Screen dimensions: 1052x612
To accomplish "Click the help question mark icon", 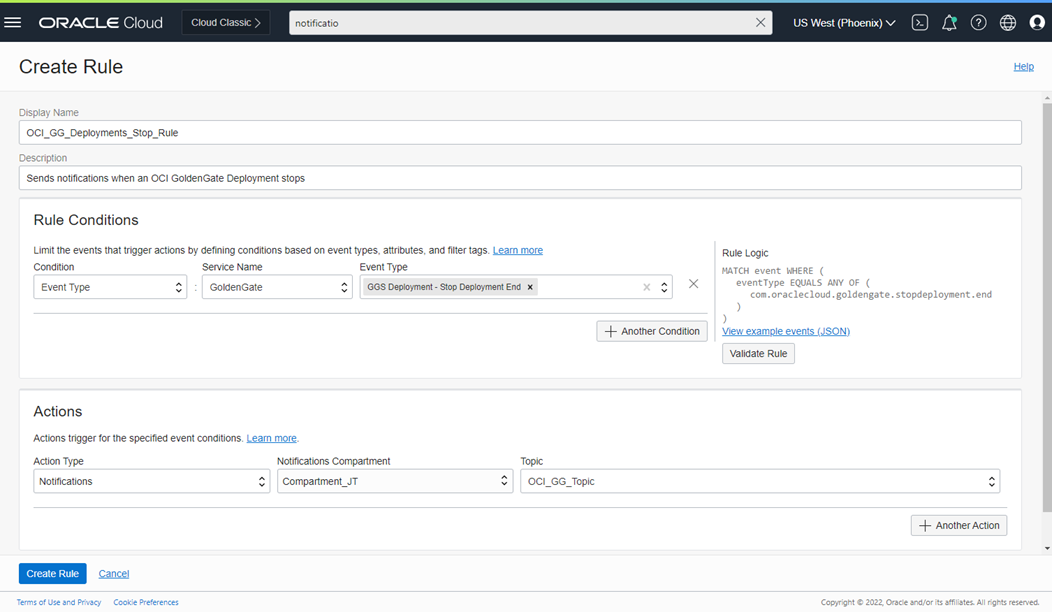I will [979, 22].
